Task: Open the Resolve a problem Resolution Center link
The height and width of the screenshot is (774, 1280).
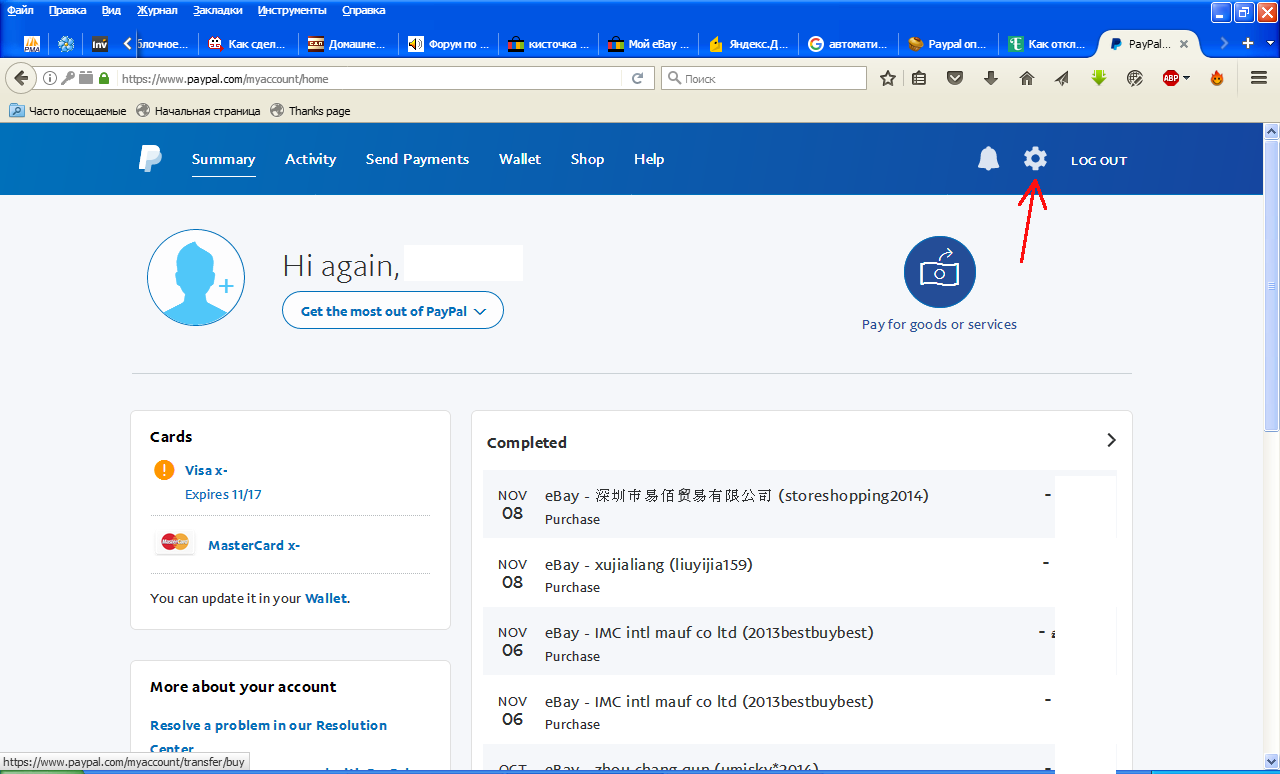Action: 268,737
